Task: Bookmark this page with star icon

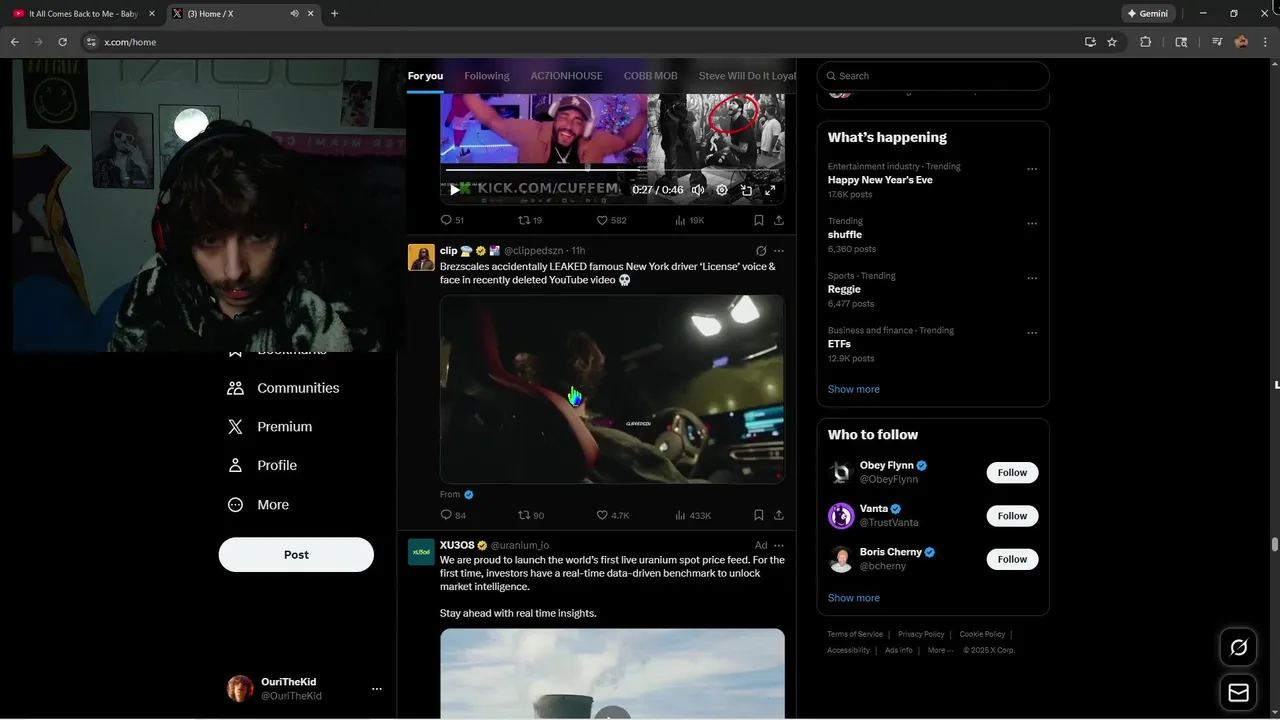Action: (x=1112, y=42)
